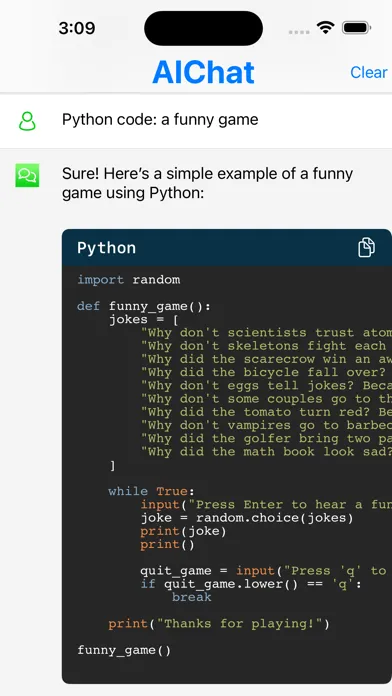This screenshot has width=392, height=696.
Task: Tap the Wi-Fi status bar icon
Action: (325, 28)
